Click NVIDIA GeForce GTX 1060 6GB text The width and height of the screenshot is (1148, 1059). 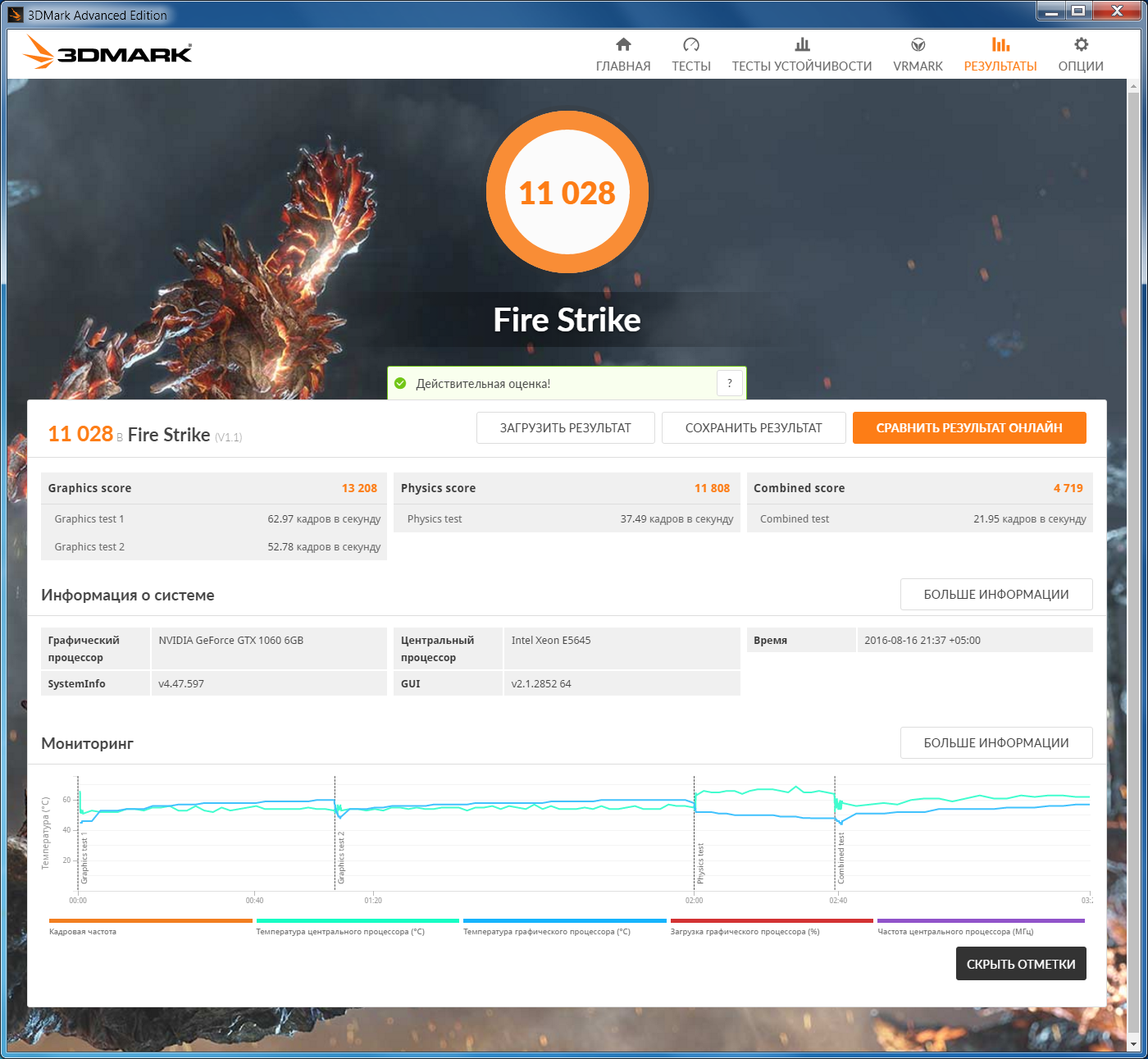pos(231,640)
